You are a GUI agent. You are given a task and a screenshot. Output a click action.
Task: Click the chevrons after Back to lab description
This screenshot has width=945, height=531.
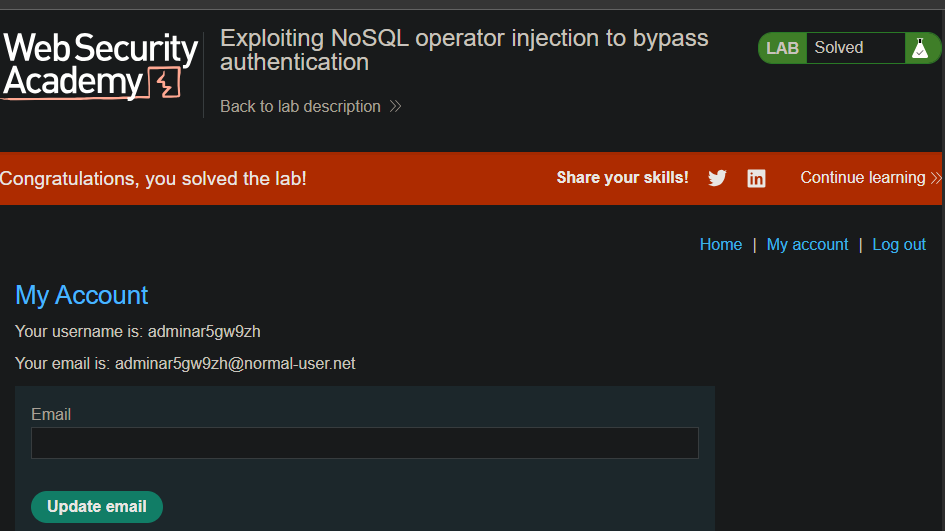click(395, 107)
